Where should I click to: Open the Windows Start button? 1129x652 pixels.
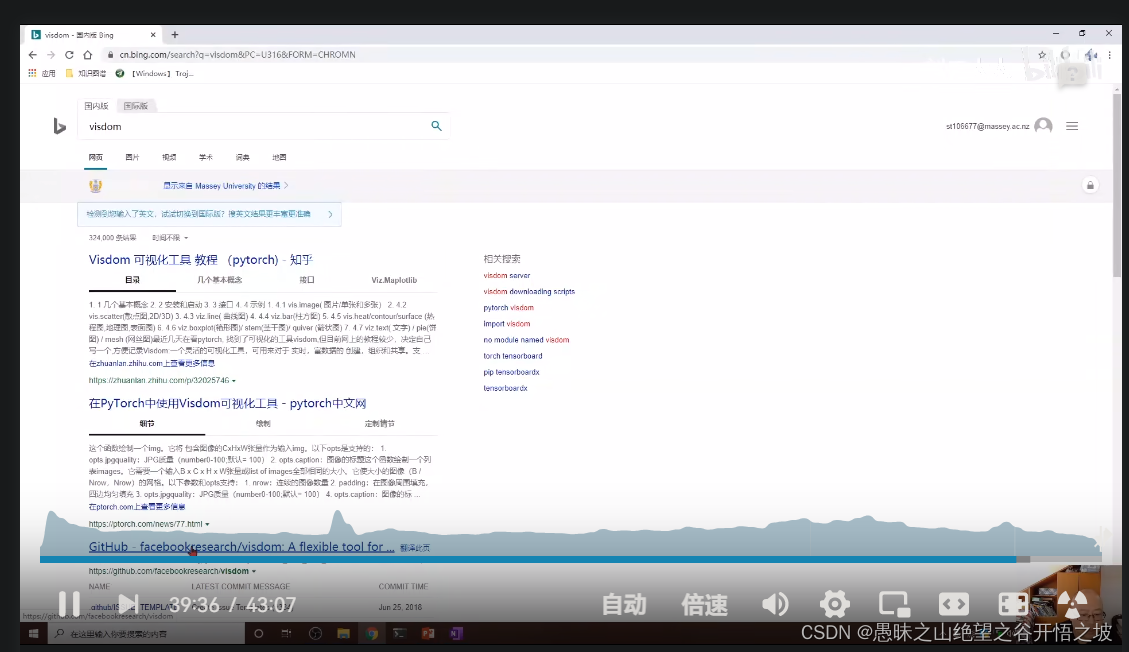point(33,633)
